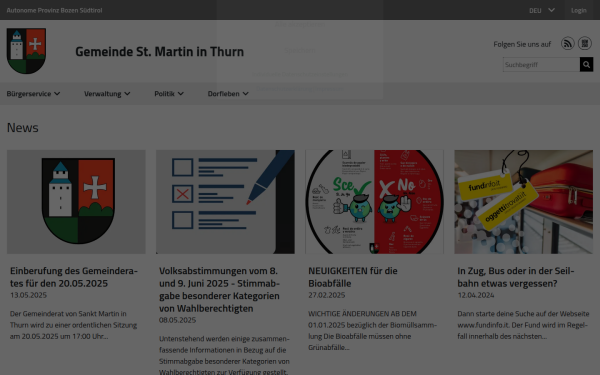Click the magnifier search button

(586, 65)
